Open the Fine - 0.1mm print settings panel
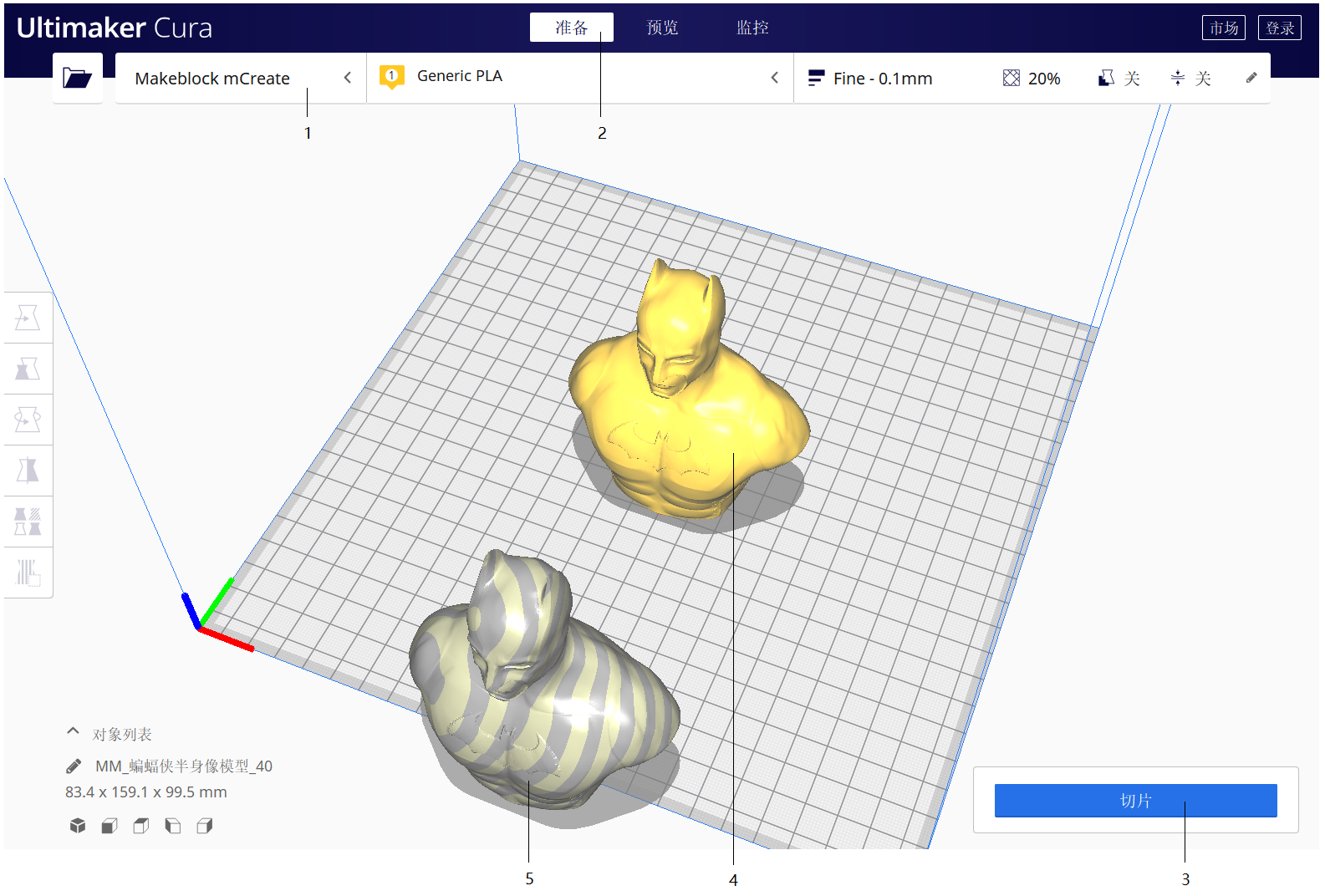This screenshot has width=1325, height=896. (x=1032, y=78)
